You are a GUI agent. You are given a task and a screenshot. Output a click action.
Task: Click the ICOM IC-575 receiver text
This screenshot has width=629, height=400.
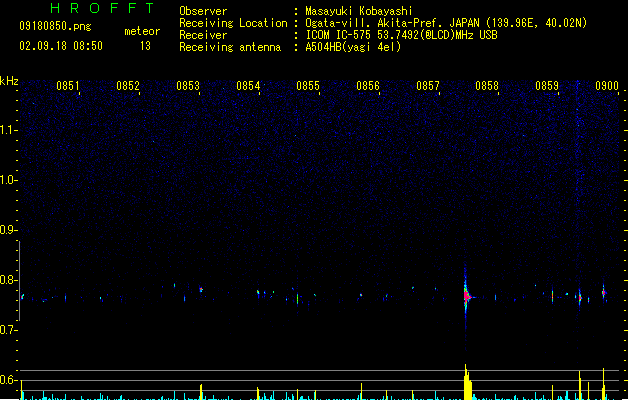coord(401,35)
